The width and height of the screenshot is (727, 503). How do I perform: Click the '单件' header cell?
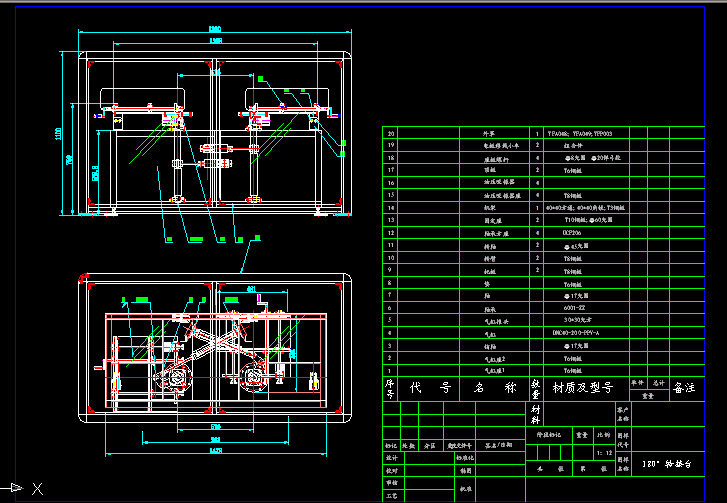click(638, 383)
